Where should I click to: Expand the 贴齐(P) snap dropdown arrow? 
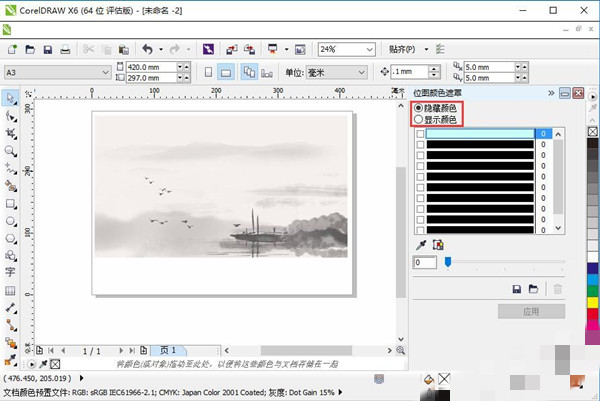point(426,49)
